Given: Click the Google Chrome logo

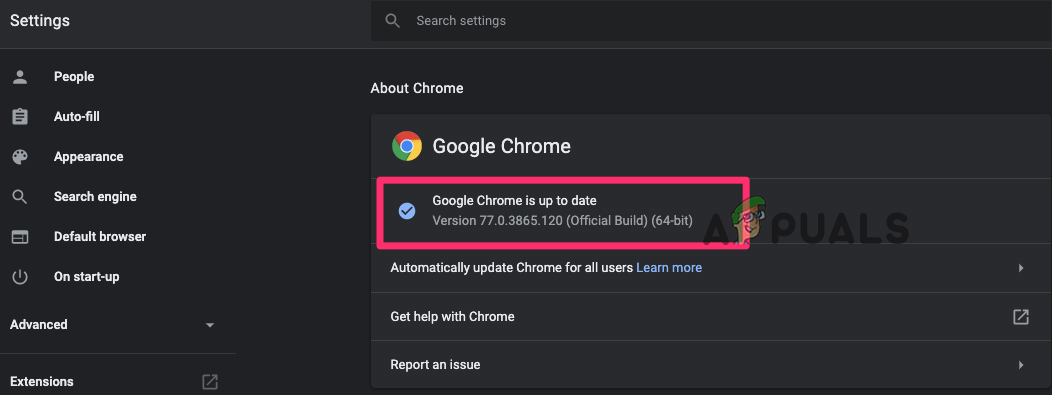Looking at the screenshot, I should tap(407, 146).
